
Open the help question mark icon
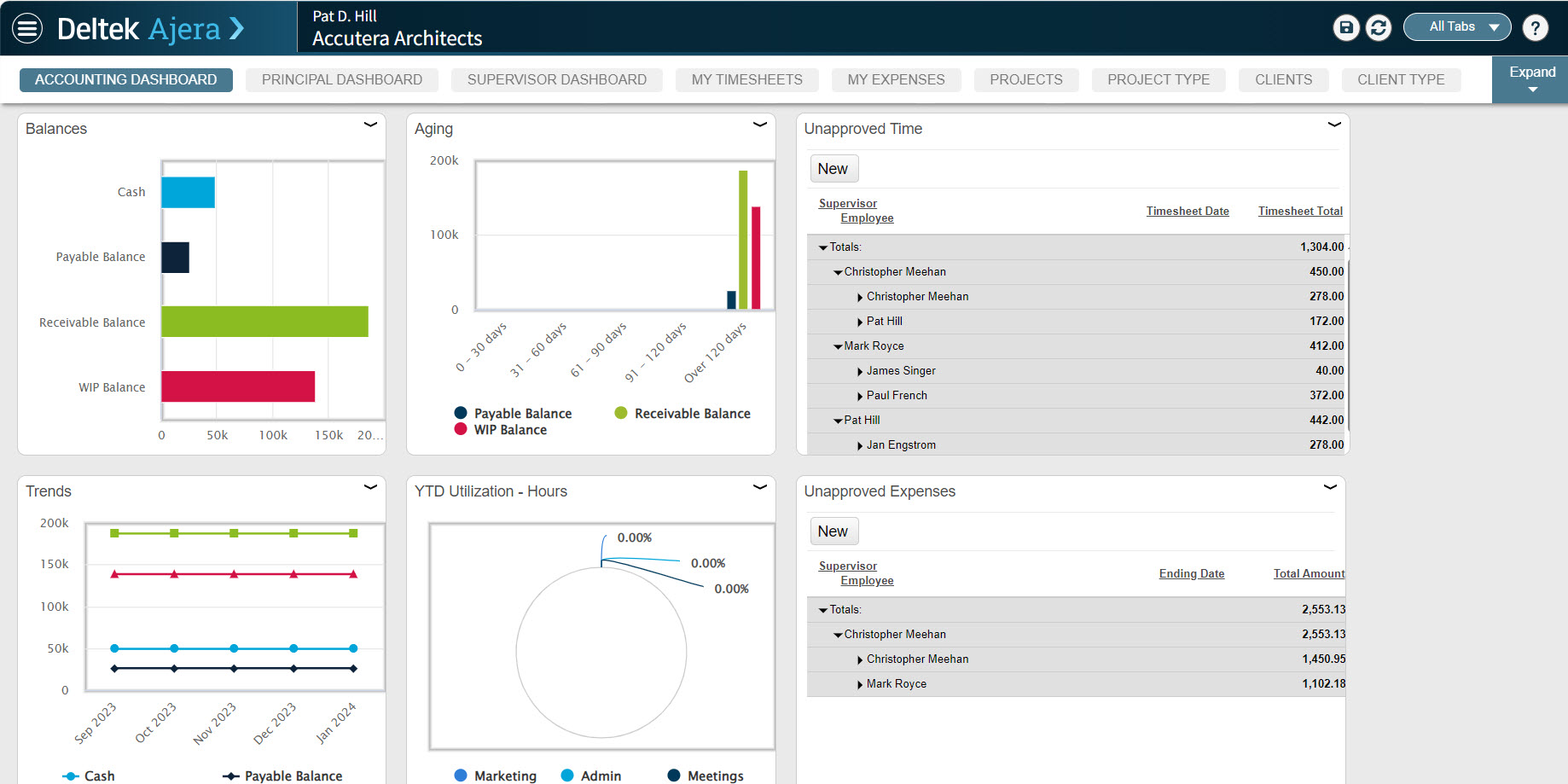(1535, 28)
